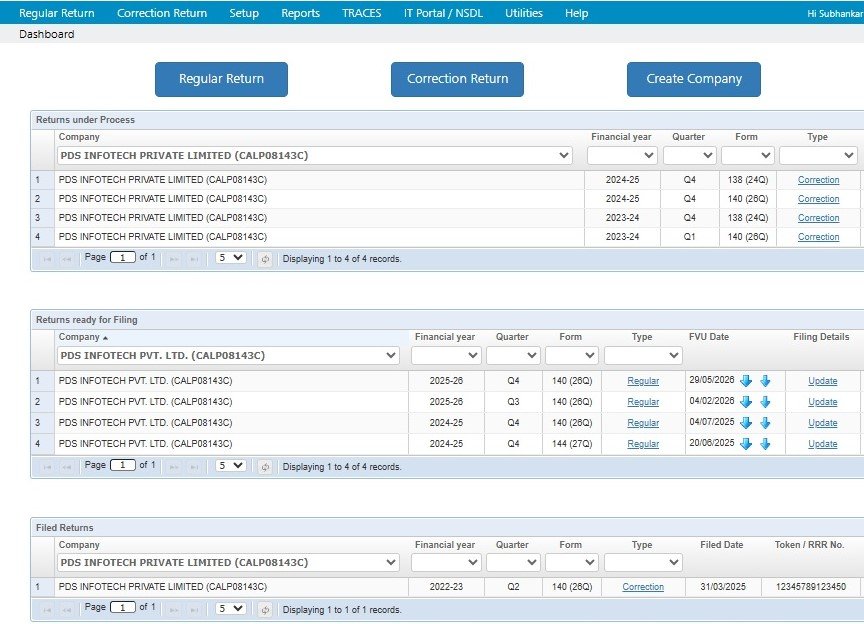Go to first page in Returns under Process
The width and height of the screenshot is (864, 624).
pyautogui.click(x=47, y=259)
